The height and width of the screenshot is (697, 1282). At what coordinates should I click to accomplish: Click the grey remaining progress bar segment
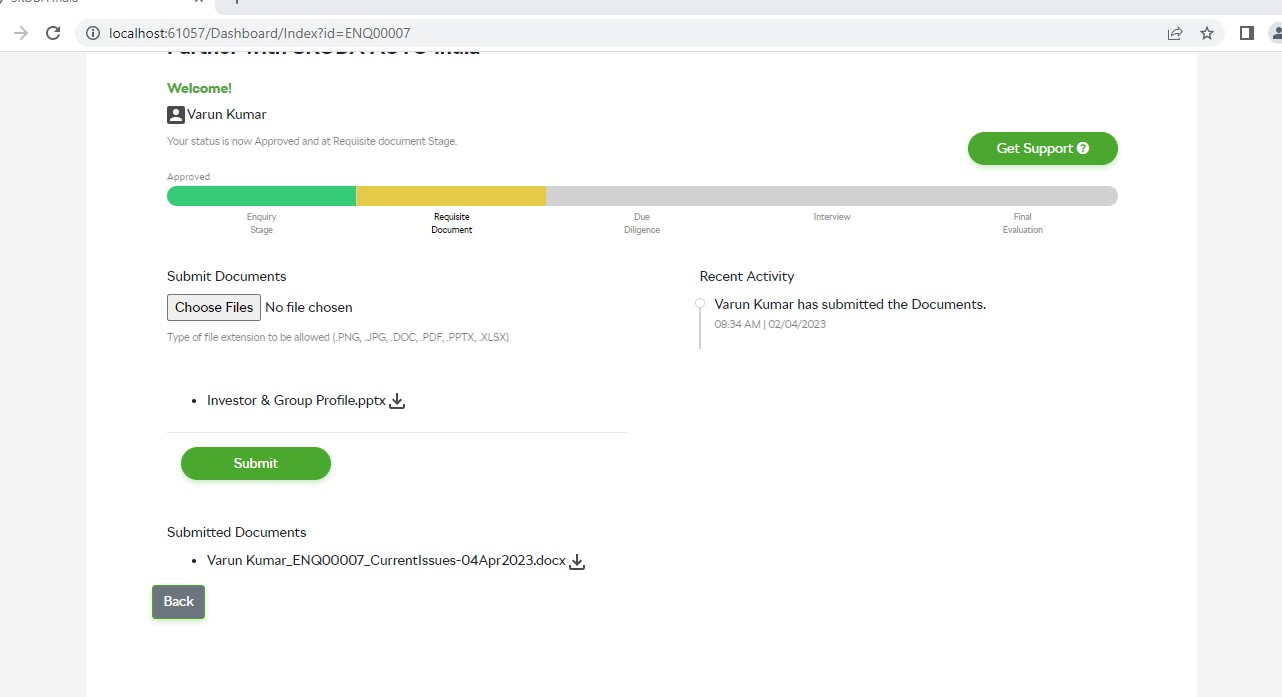point(832,196)
